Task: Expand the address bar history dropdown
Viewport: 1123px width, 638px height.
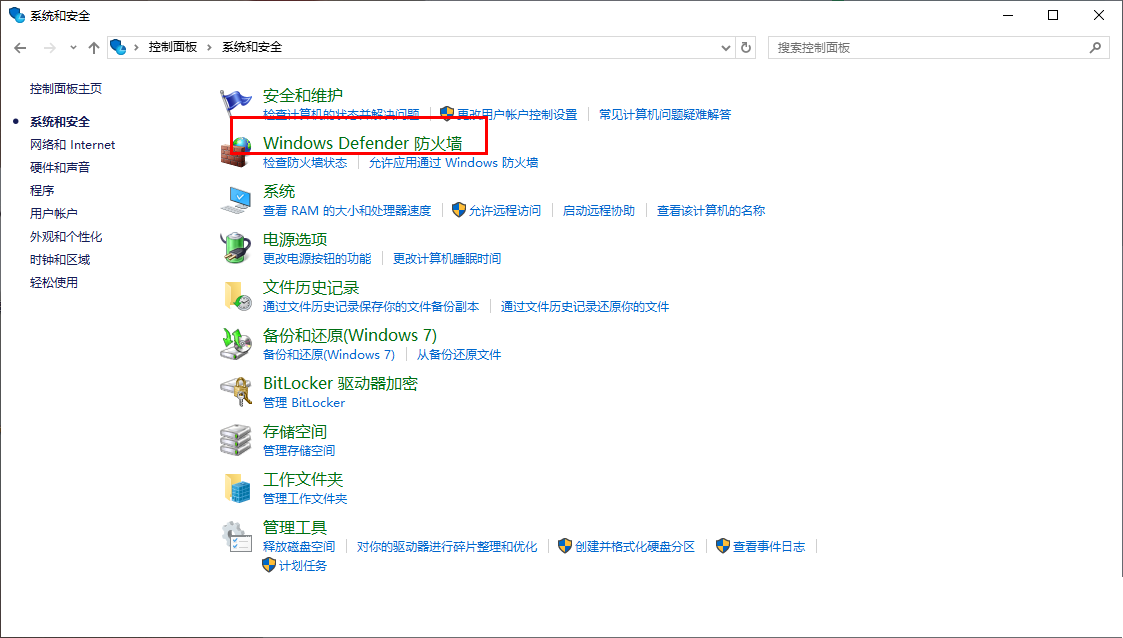Action: click(726, 48)
